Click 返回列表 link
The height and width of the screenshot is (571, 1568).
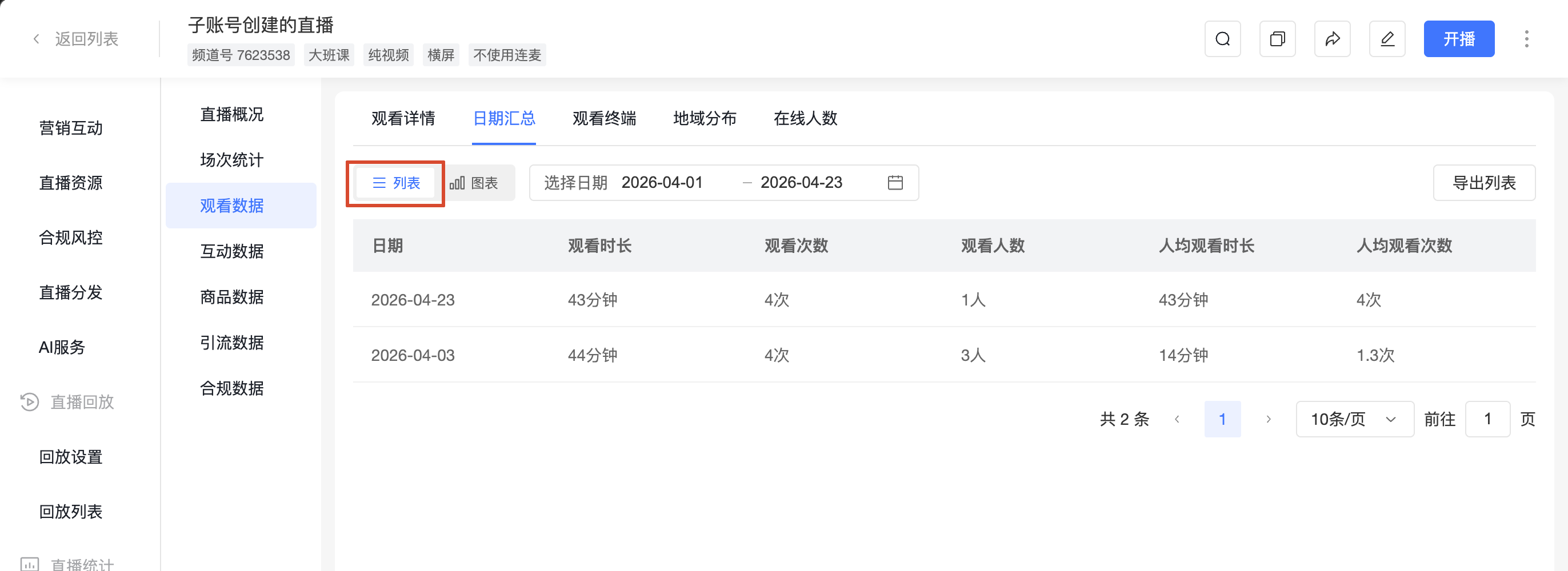click(x=86, y=39)
